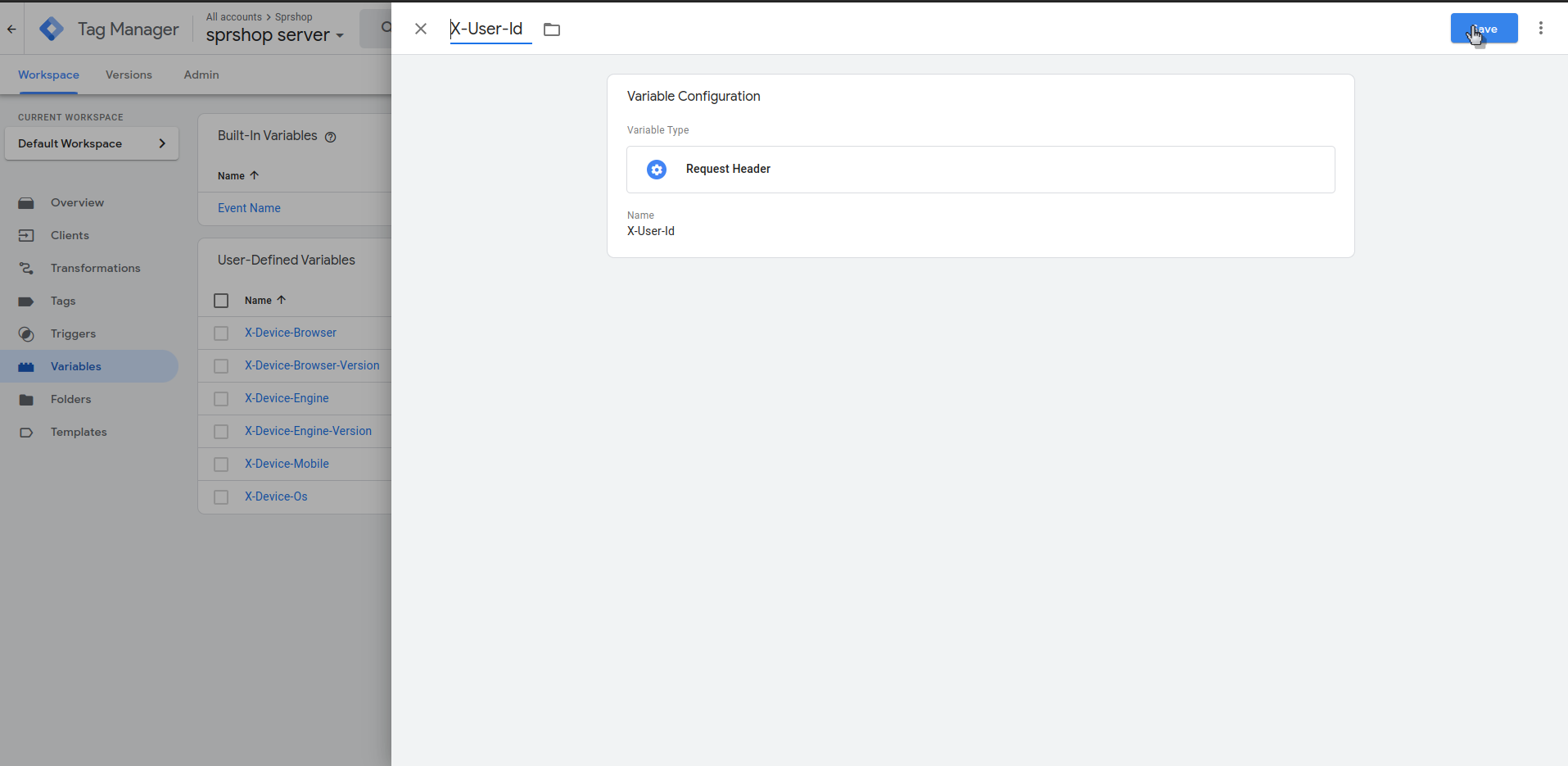The image size is (1568, 766).
Task: Open the Triggers section
Action: pos(71,333)
